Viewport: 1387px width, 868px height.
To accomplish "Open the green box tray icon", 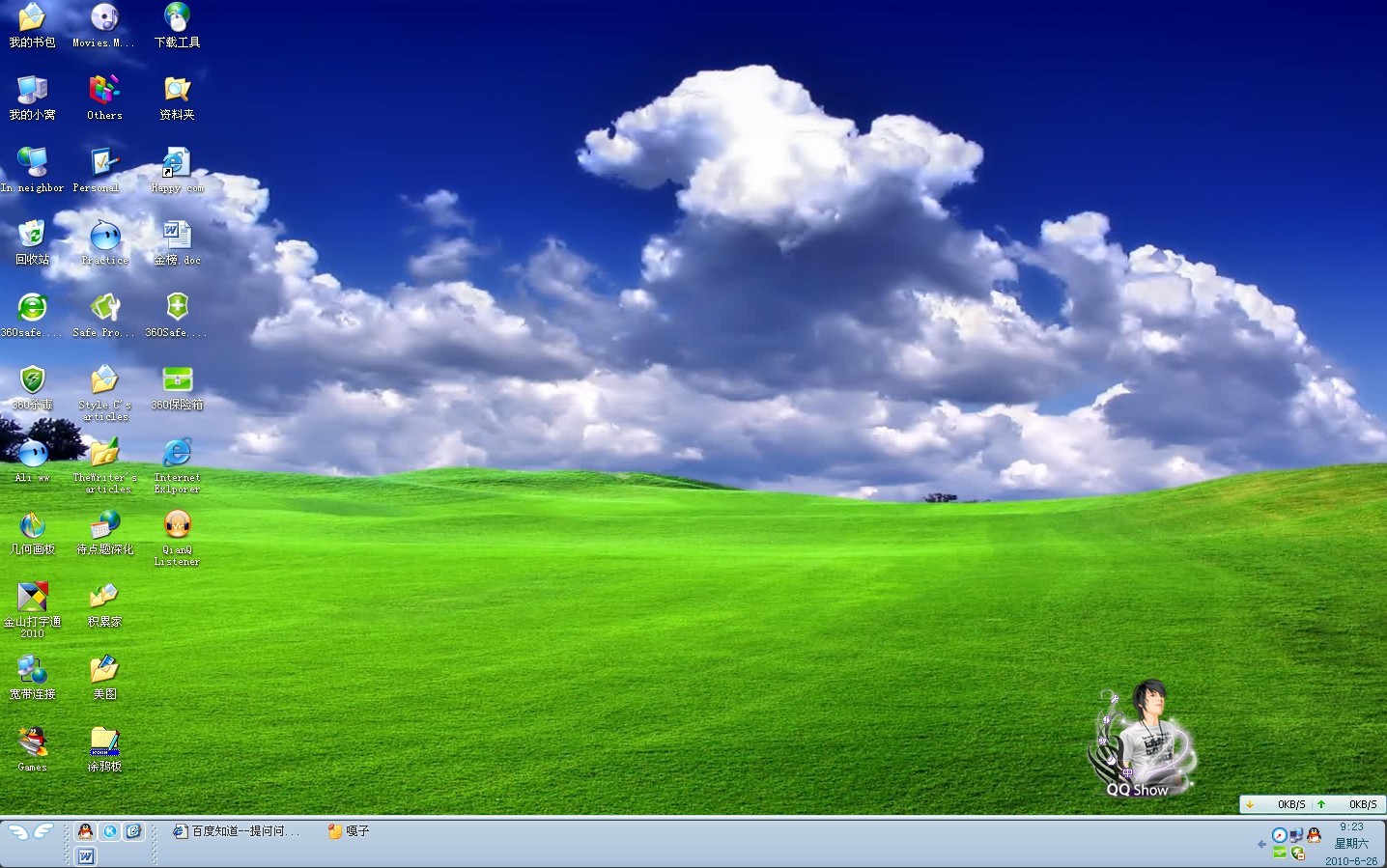I will 1280,853.
